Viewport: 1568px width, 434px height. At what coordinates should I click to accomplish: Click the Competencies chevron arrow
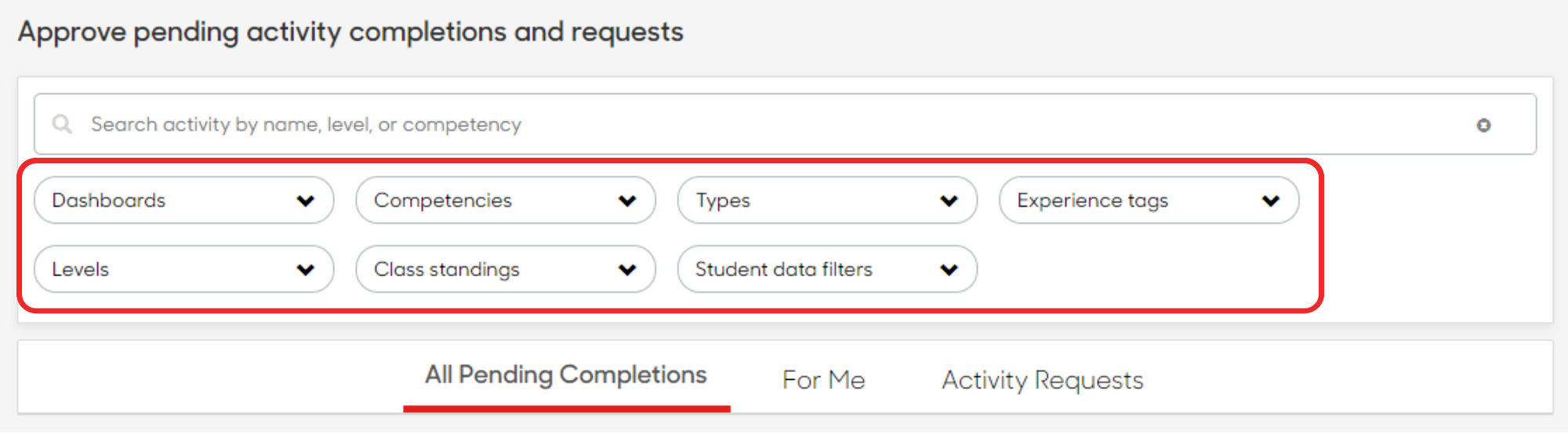pyautogui.click(x=627, y=201)
